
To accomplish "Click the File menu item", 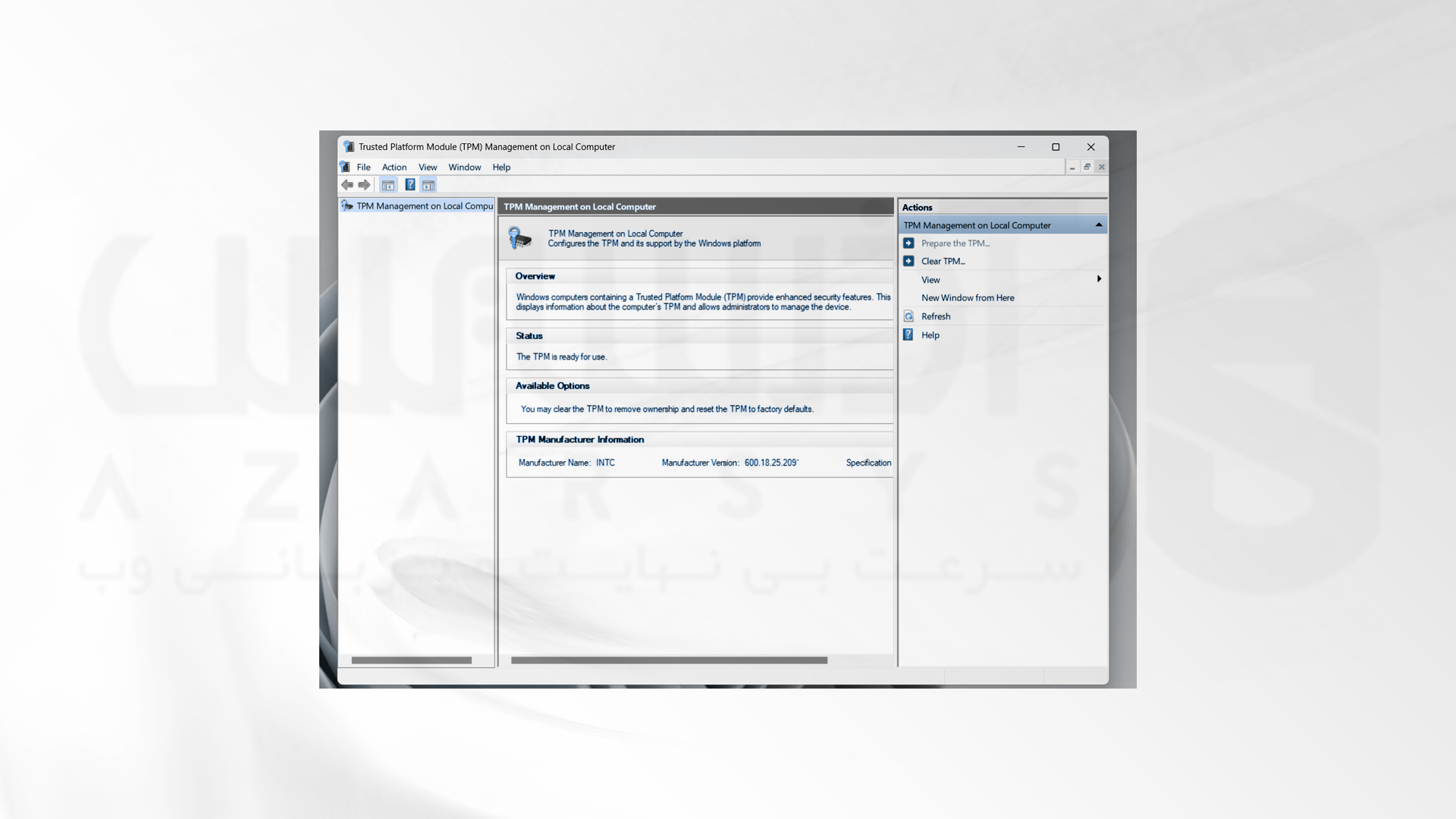I will (363, 167).
